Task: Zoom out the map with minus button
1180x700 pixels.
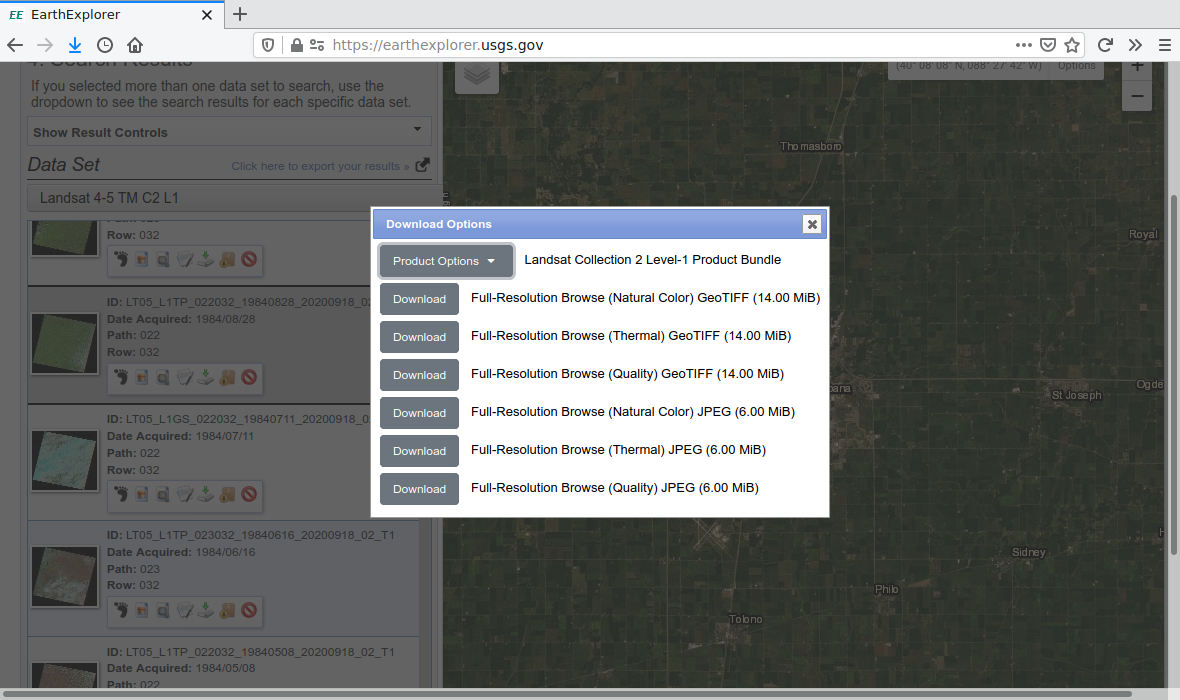Action: (1137, 97)
